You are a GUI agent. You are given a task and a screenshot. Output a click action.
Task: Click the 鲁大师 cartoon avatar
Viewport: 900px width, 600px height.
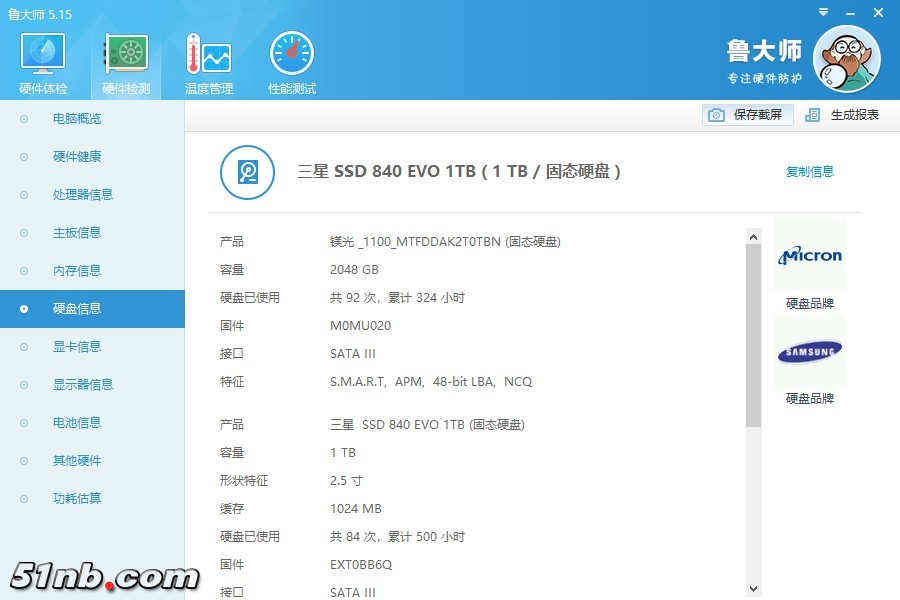coord(846,59)
